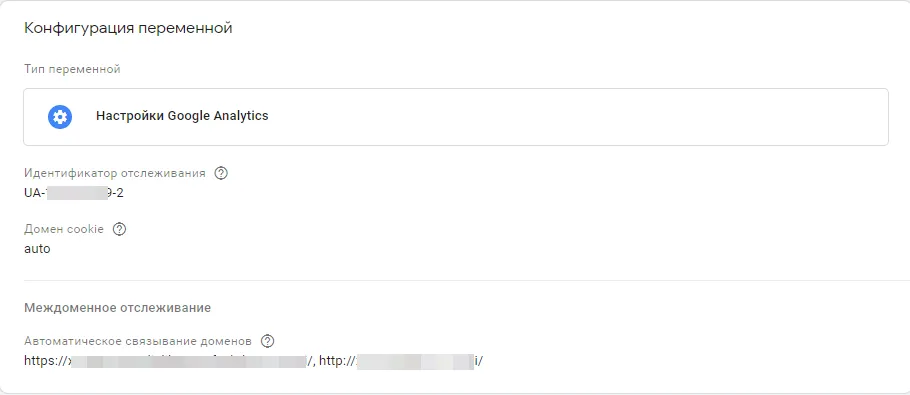The image size is (910, 395).
Task: Click the trailing slash ending the second domain URL
Action: pyautogui.click(x=481, y=361)
